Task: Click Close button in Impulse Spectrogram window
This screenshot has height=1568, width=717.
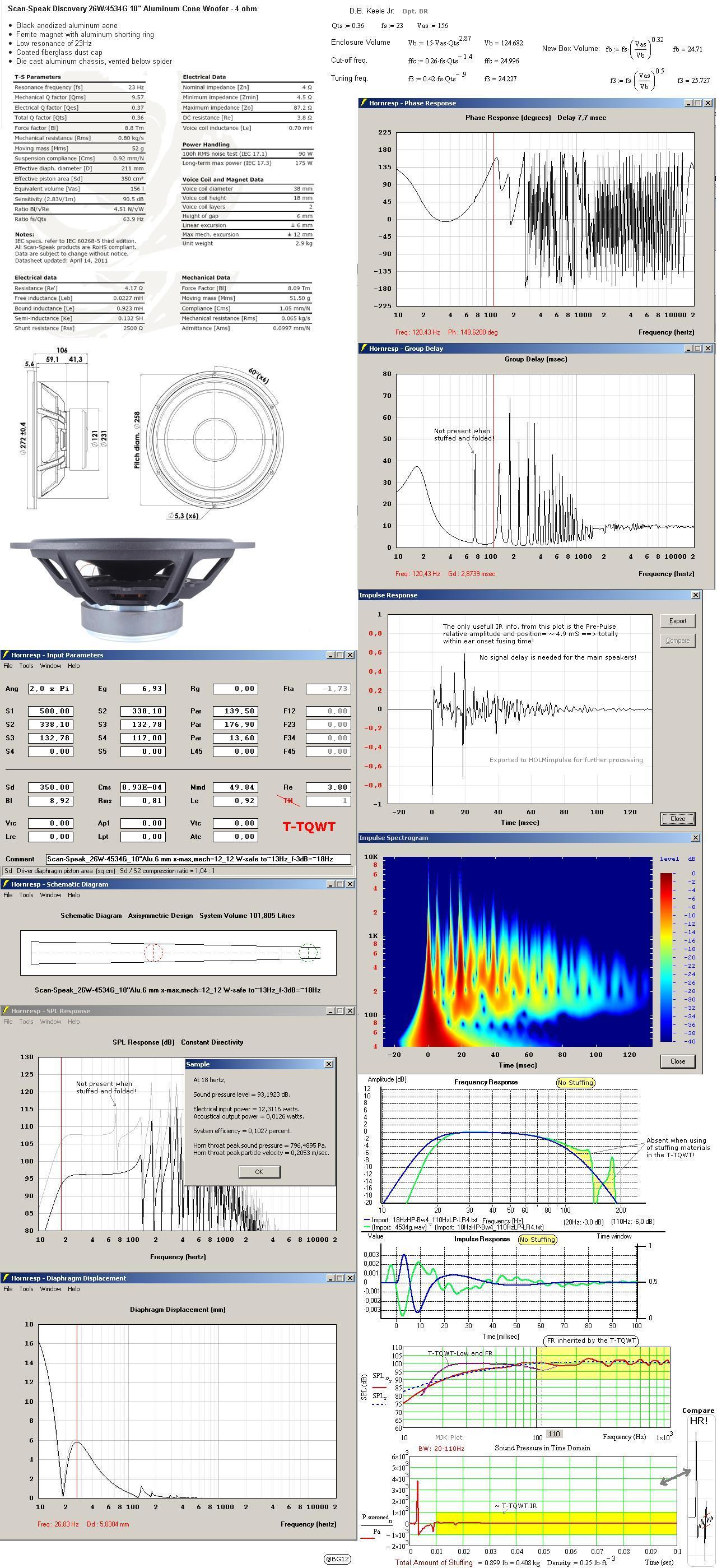Action: [x=677, y=1061]
